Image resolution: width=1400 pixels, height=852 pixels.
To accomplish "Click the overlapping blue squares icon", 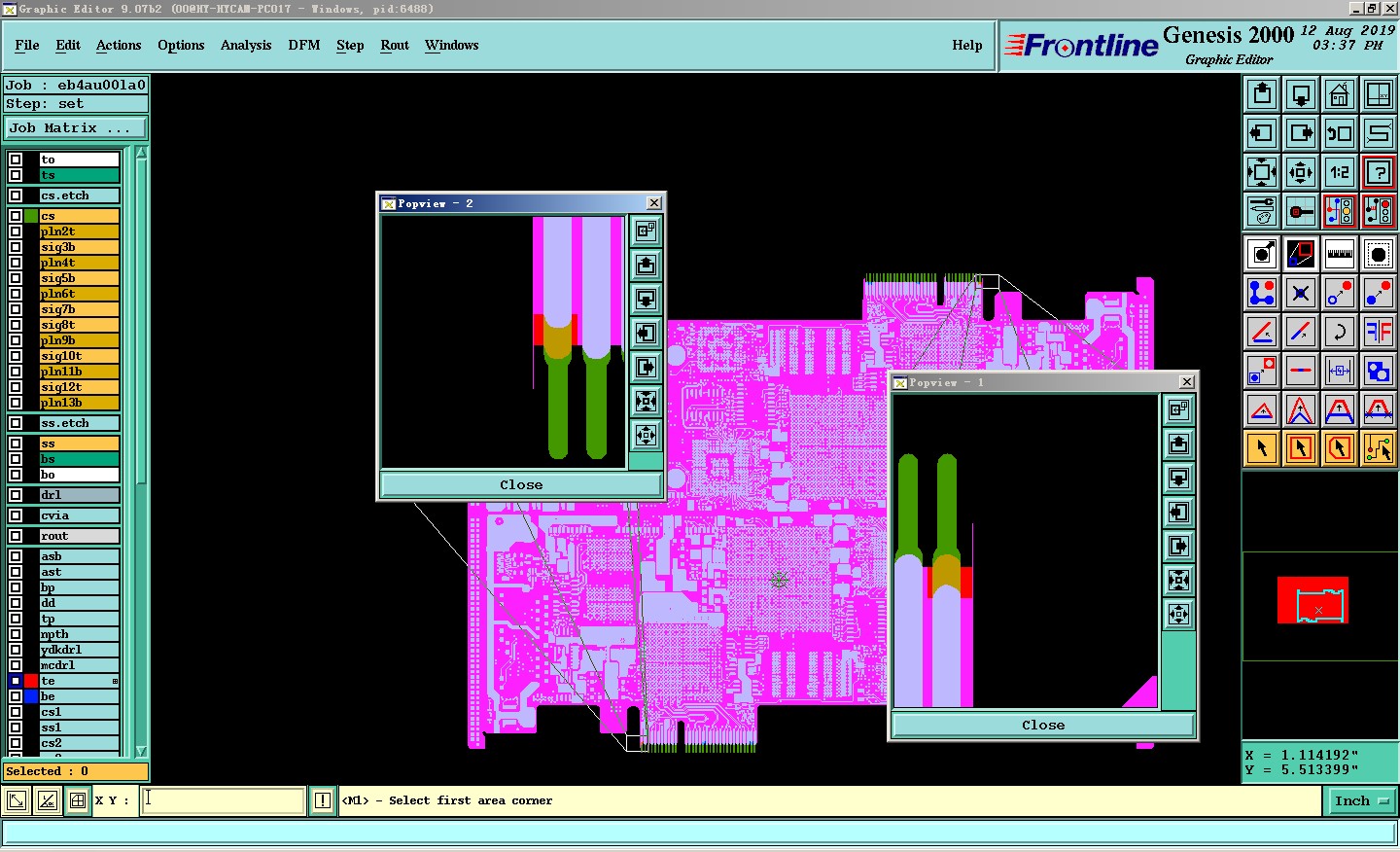I will coord(1379,371).
